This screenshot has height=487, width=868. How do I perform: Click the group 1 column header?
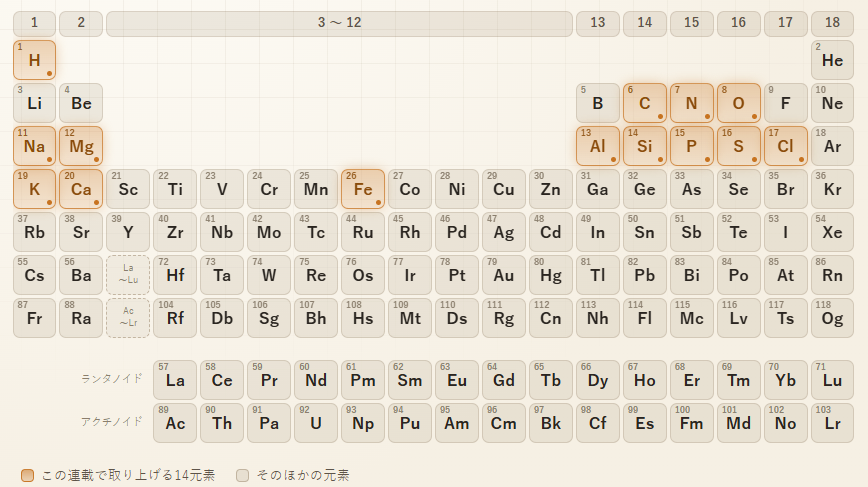click(34, 23)
